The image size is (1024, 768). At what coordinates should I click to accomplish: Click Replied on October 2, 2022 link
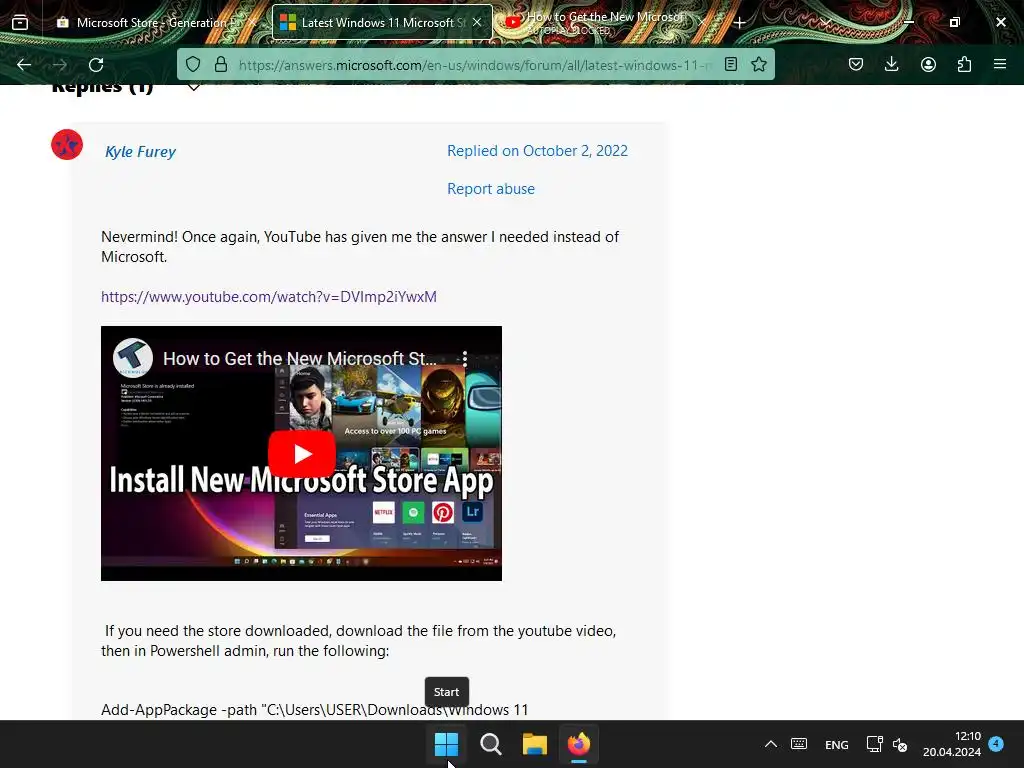click(x=537, y=151)
